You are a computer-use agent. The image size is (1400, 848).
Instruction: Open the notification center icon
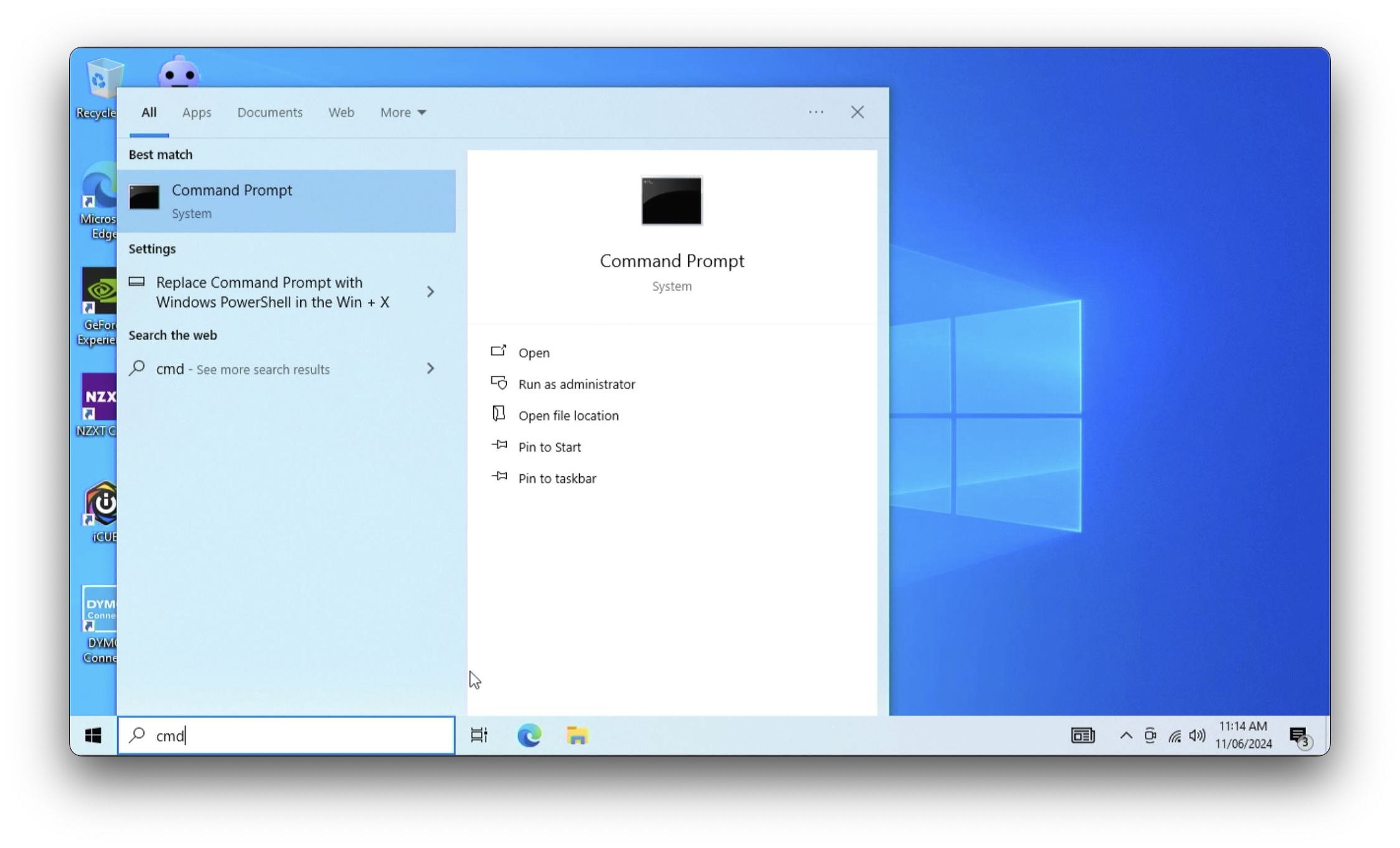[1300, 737]
